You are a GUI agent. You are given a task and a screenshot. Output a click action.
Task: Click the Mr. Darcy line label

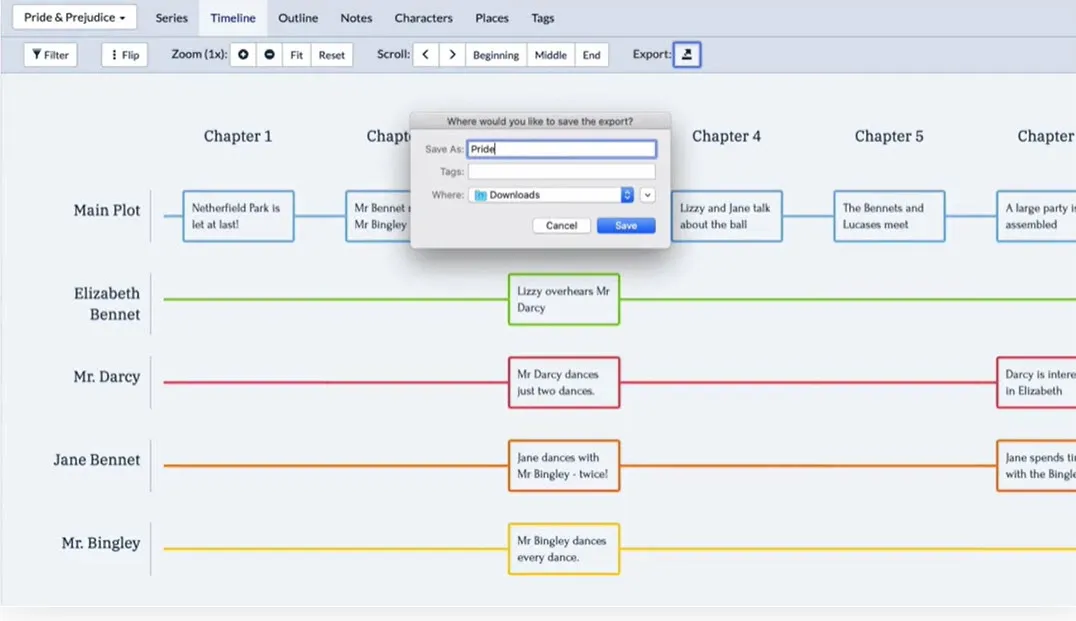point(107,376)
